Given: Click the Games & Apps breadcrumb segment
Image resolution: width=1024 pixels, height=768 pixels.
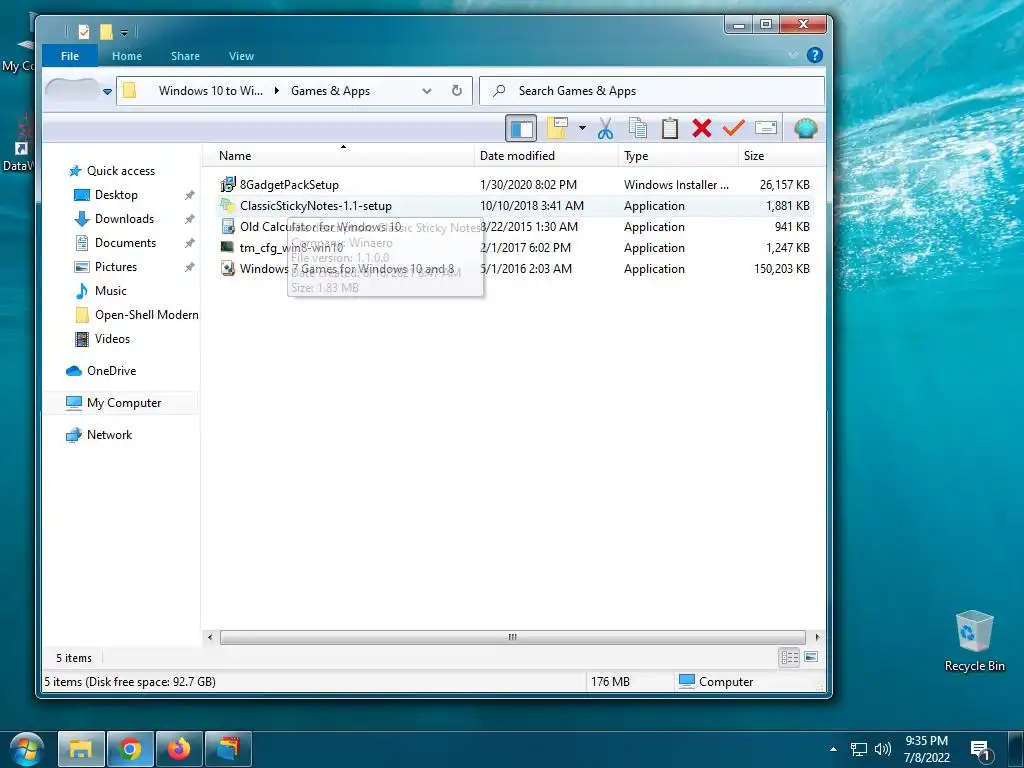Looking at the screenshot, I should (x=330, y=91).
